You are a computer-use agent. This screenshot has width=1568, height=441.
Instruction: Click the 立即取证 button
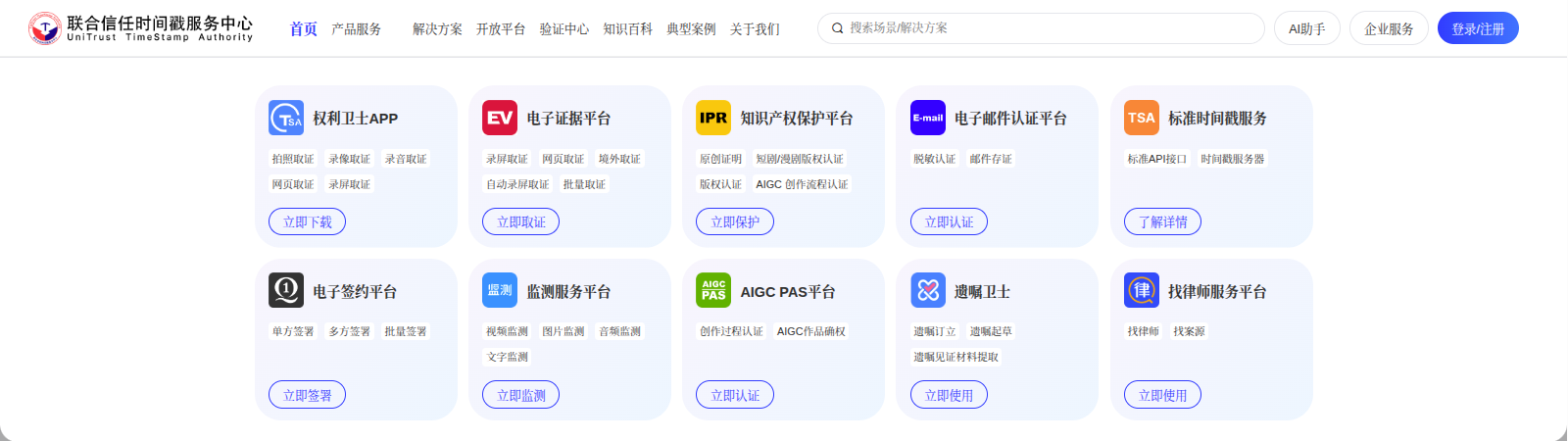pos(521,222)
